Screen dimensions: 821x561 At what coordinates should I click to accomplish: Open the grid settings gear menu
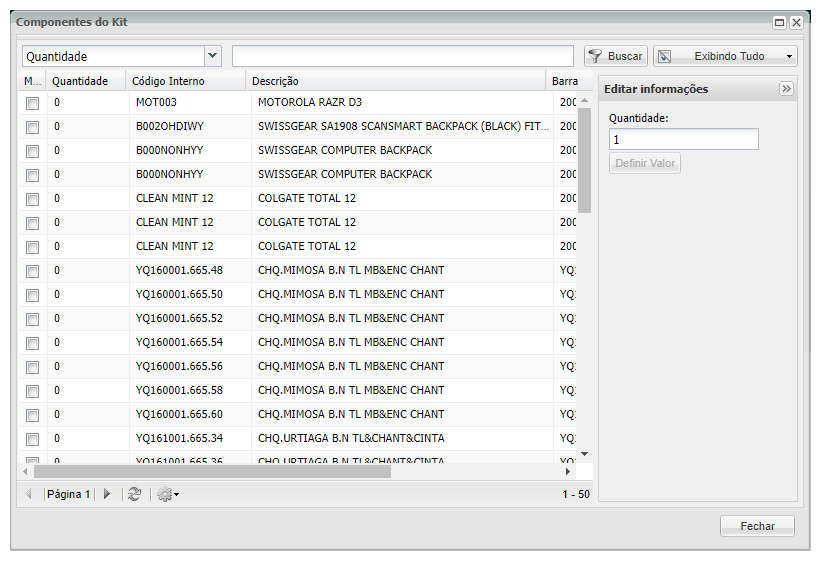pos(168,494)
